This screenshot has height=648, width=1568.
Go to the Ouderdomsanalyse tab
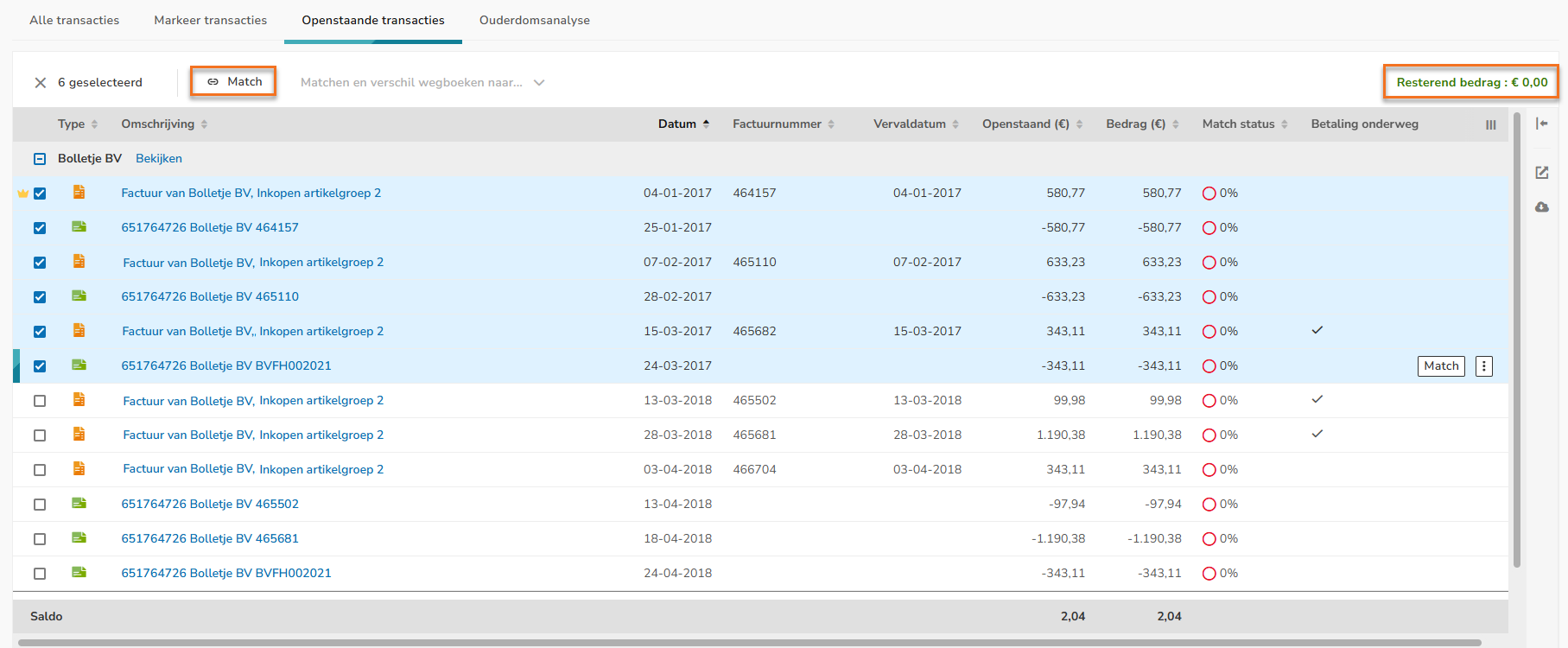(535, 20)
